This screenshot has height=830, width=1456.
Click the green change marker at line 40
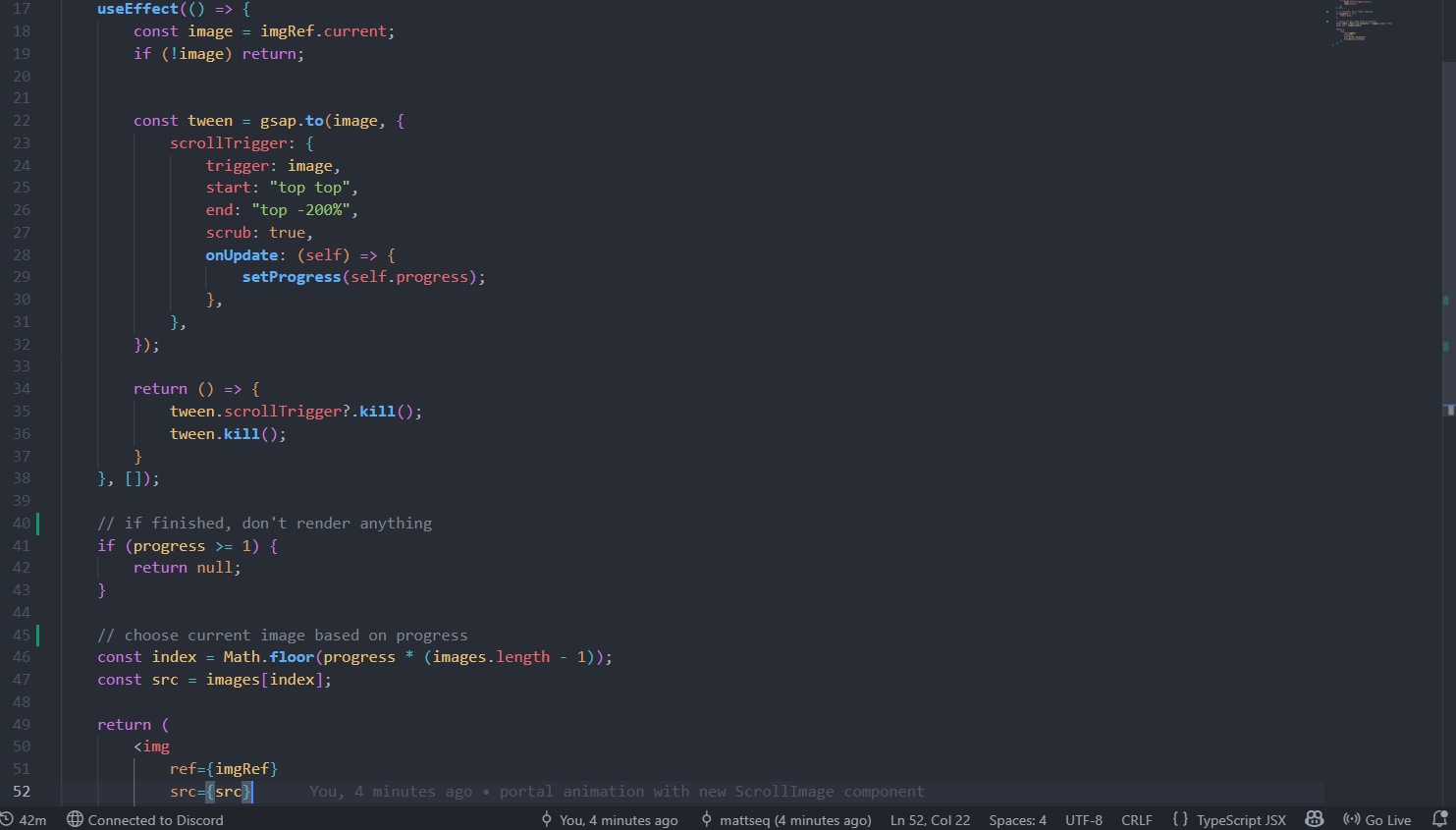pyautogui.click(x=38, y=524)
